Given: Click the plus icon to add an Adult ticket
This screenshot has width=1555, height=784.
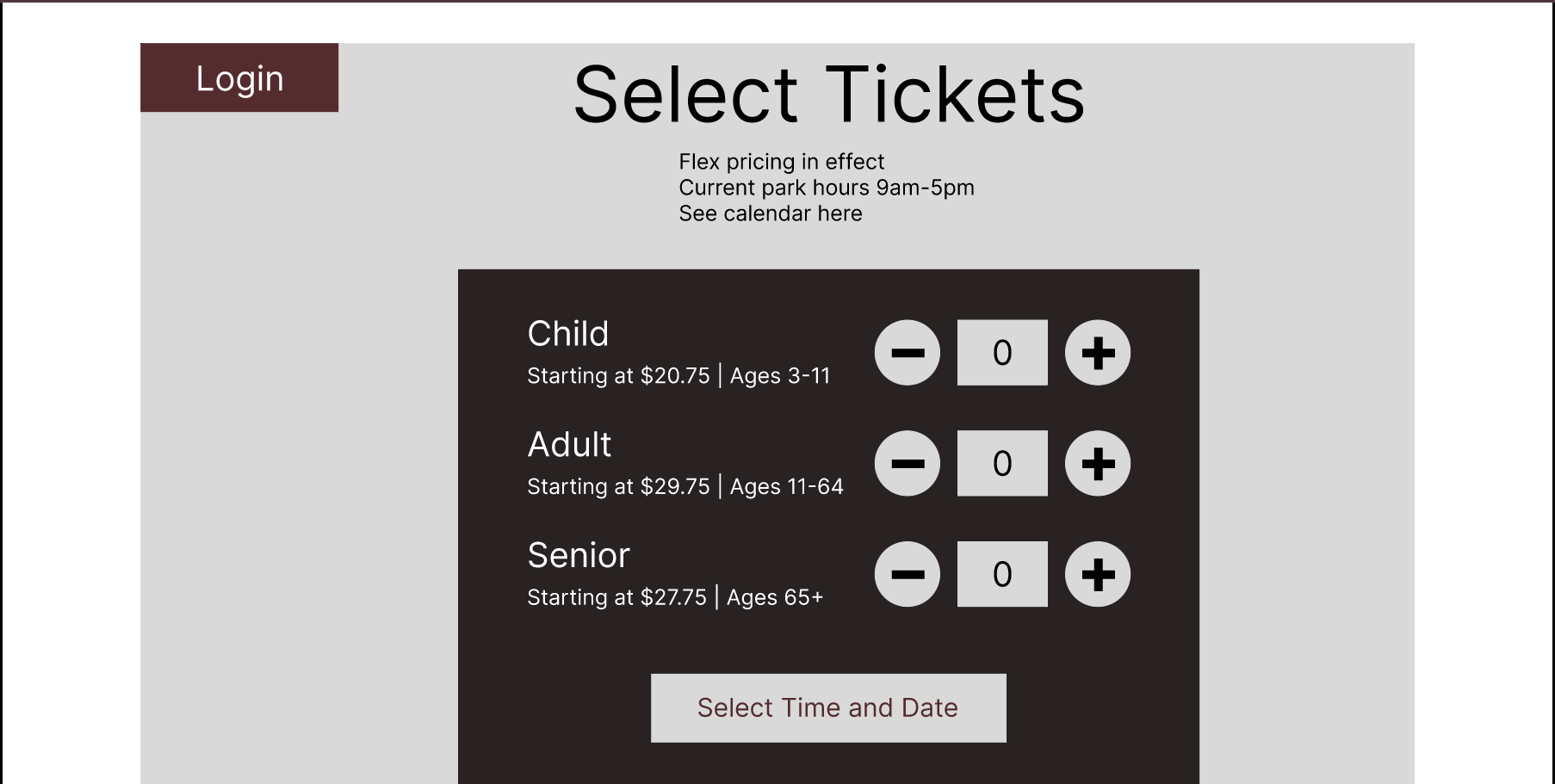Looking at the screenshot, I should click(x=1097, y=463).
